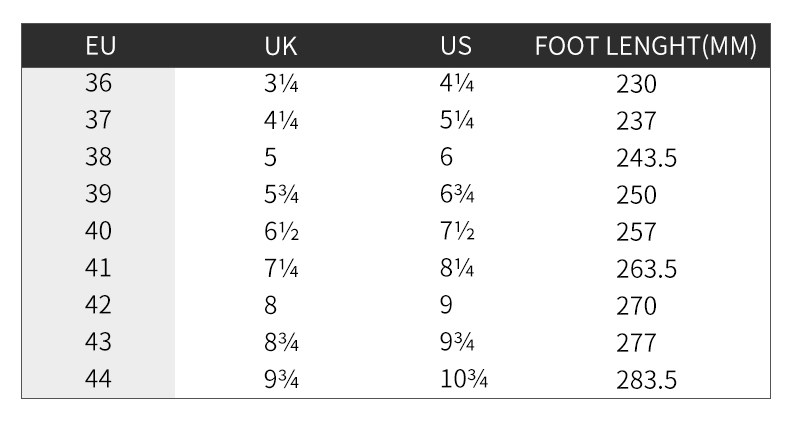Select EU size 42 cell

pos(98,305)
